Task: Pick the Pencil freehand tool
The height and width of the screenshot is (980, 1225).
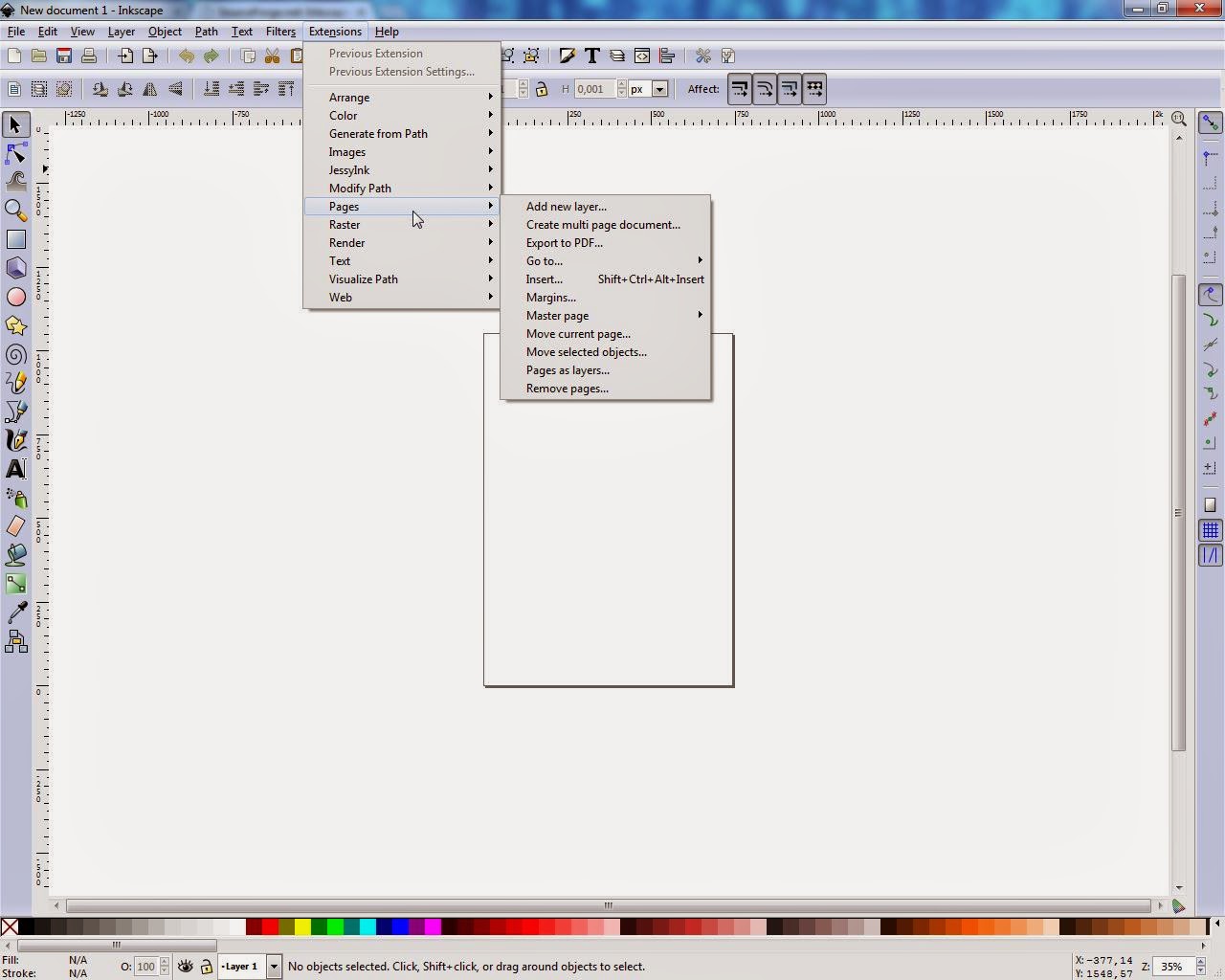Action: [16, 383]
